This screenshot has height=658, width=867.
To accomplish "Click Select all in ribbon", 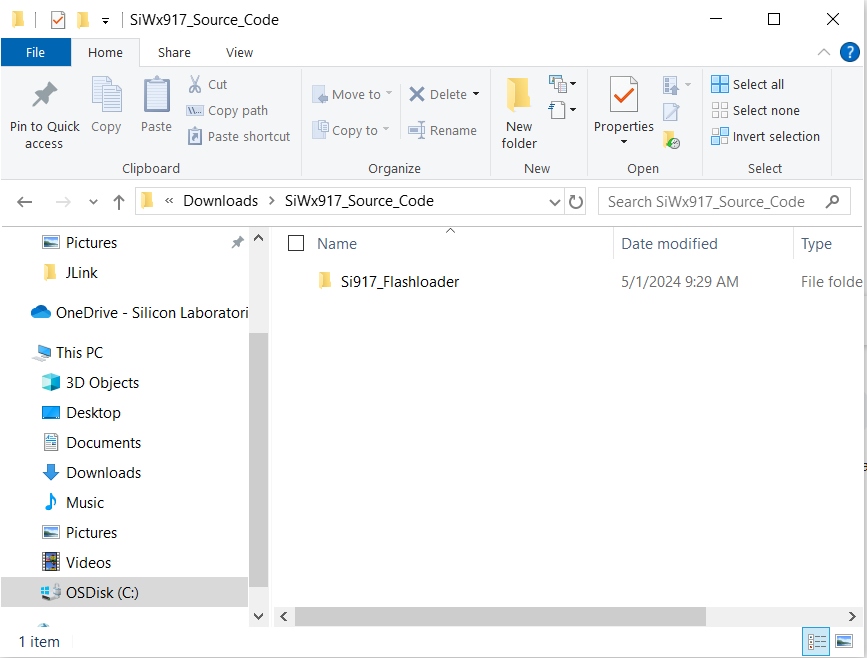I will click(x=748, y=84).
